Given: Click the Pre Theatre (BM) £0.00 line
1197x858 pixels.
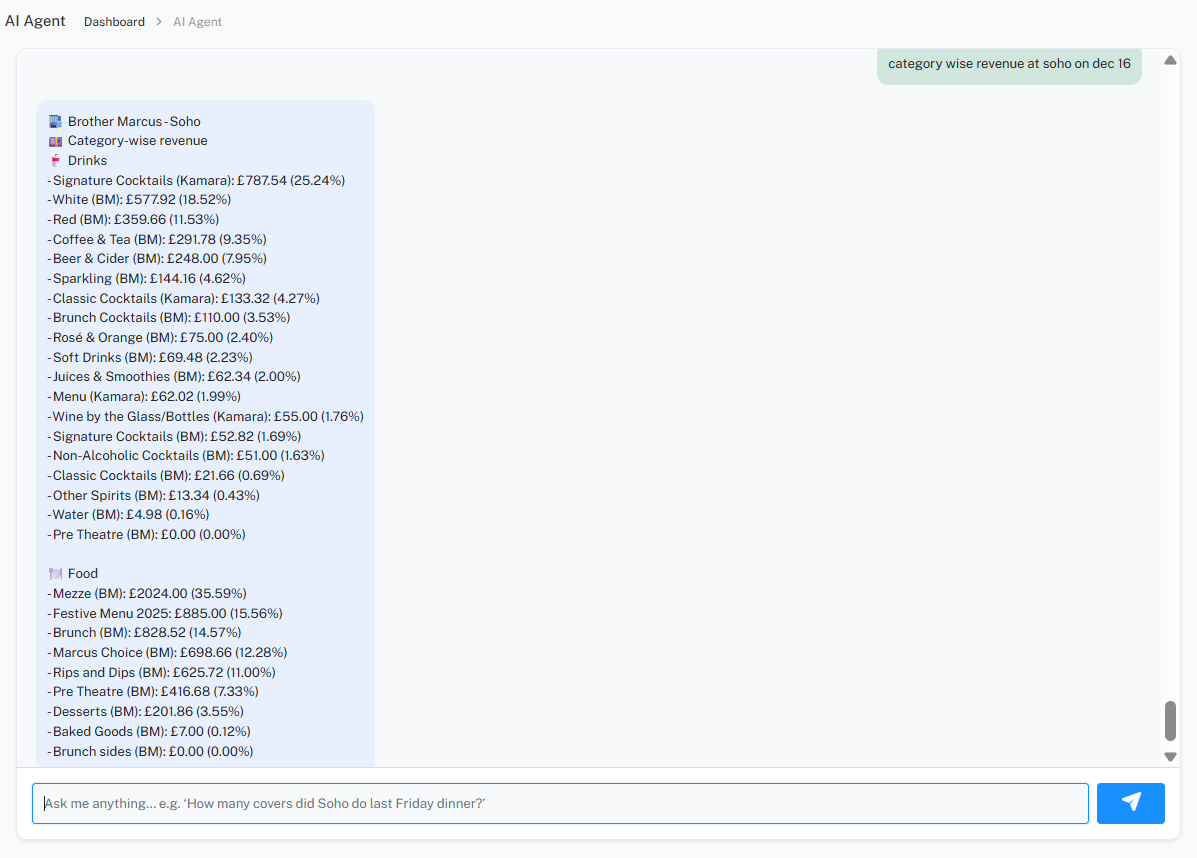Looking at the screenshot, I should click(x=147, y=535).
